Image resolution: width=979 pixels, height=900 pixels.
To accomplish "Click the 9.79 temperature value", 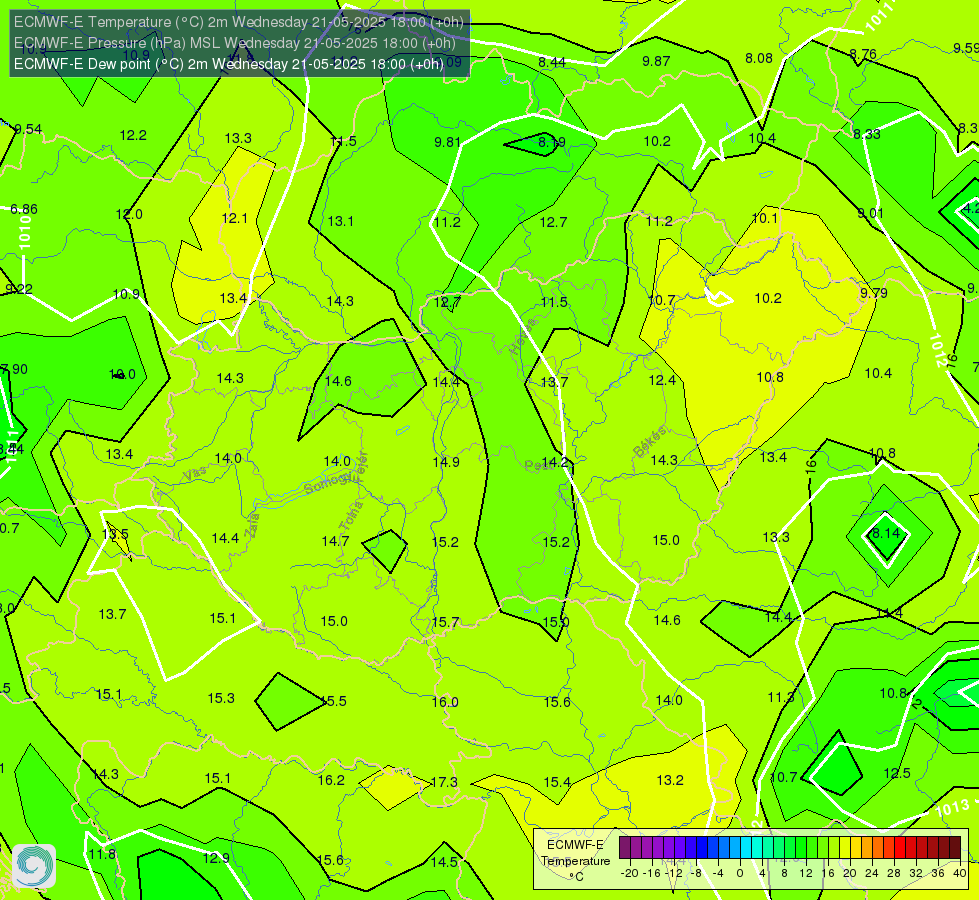I will pyautogui.click(x=873, y=293).
